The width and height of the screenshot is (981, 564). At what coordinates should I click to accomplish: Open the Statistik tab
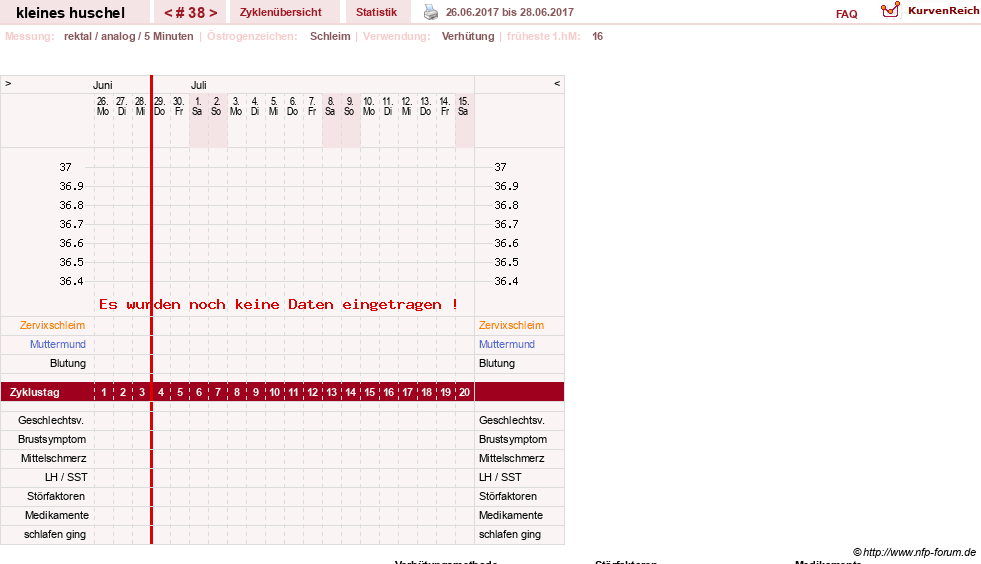tap(376, 12)
